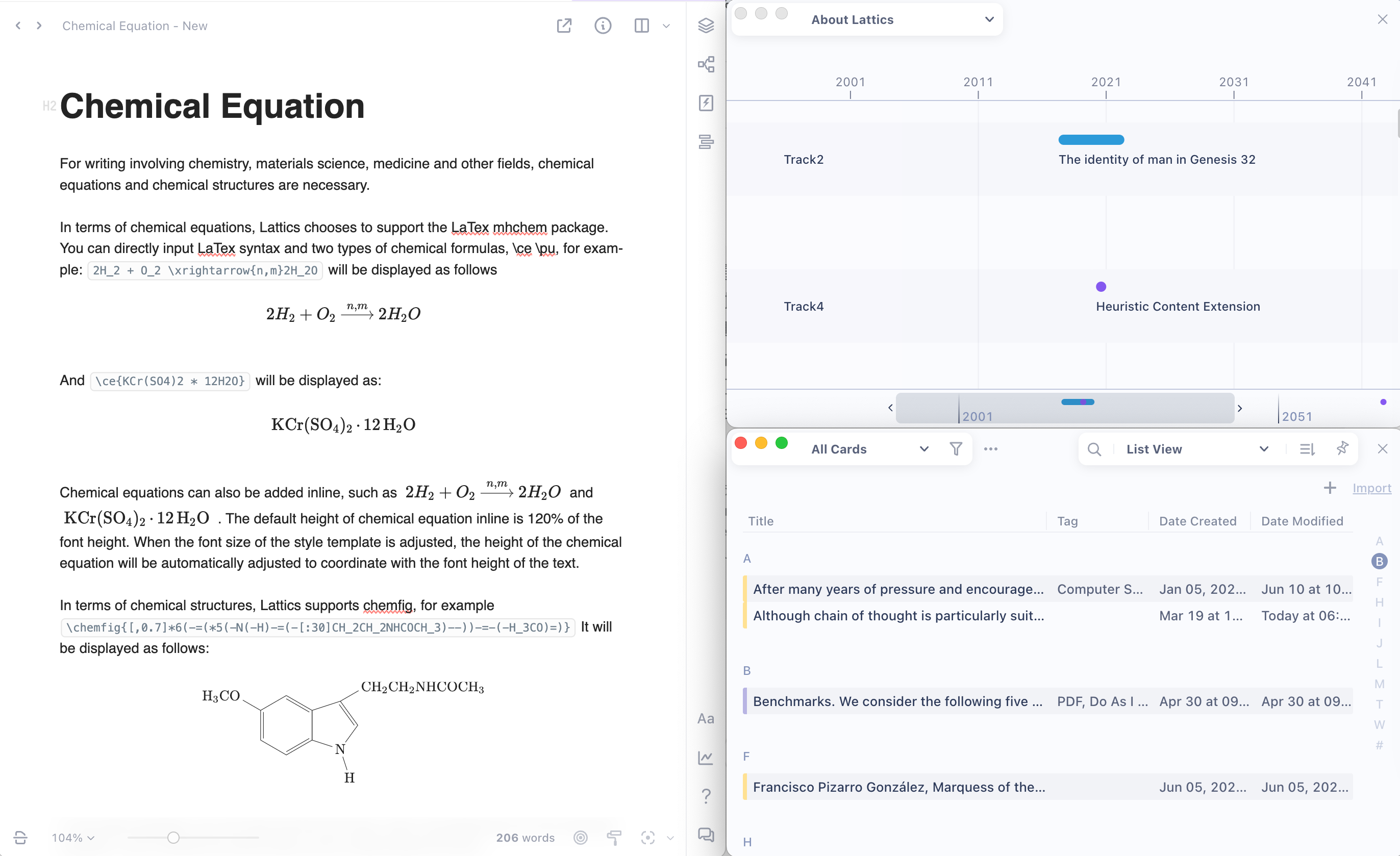Add a new card with plus icon

pos(1330,488)
